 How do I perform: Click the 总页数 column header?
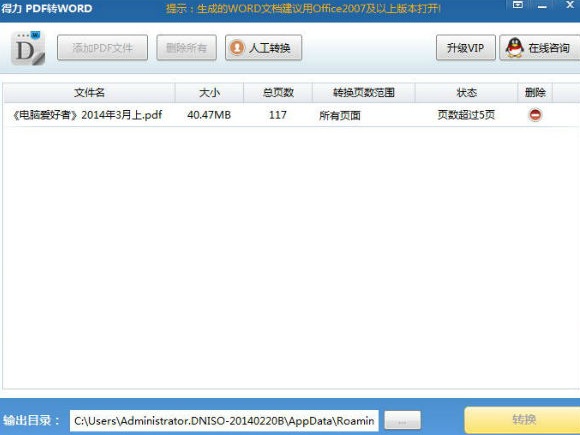point(278,92)
